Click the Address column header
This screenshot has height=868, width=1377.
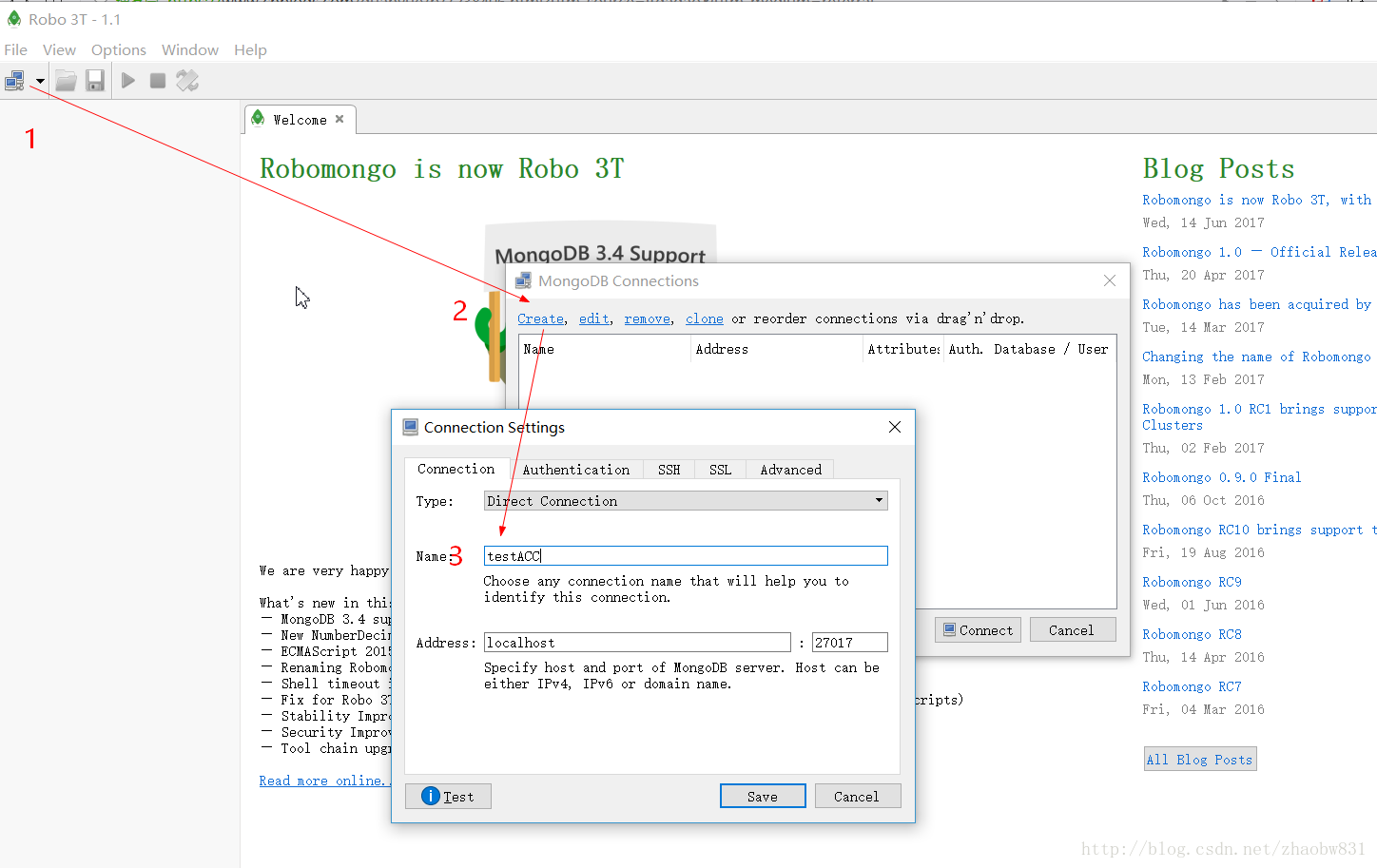pos(777,349)
